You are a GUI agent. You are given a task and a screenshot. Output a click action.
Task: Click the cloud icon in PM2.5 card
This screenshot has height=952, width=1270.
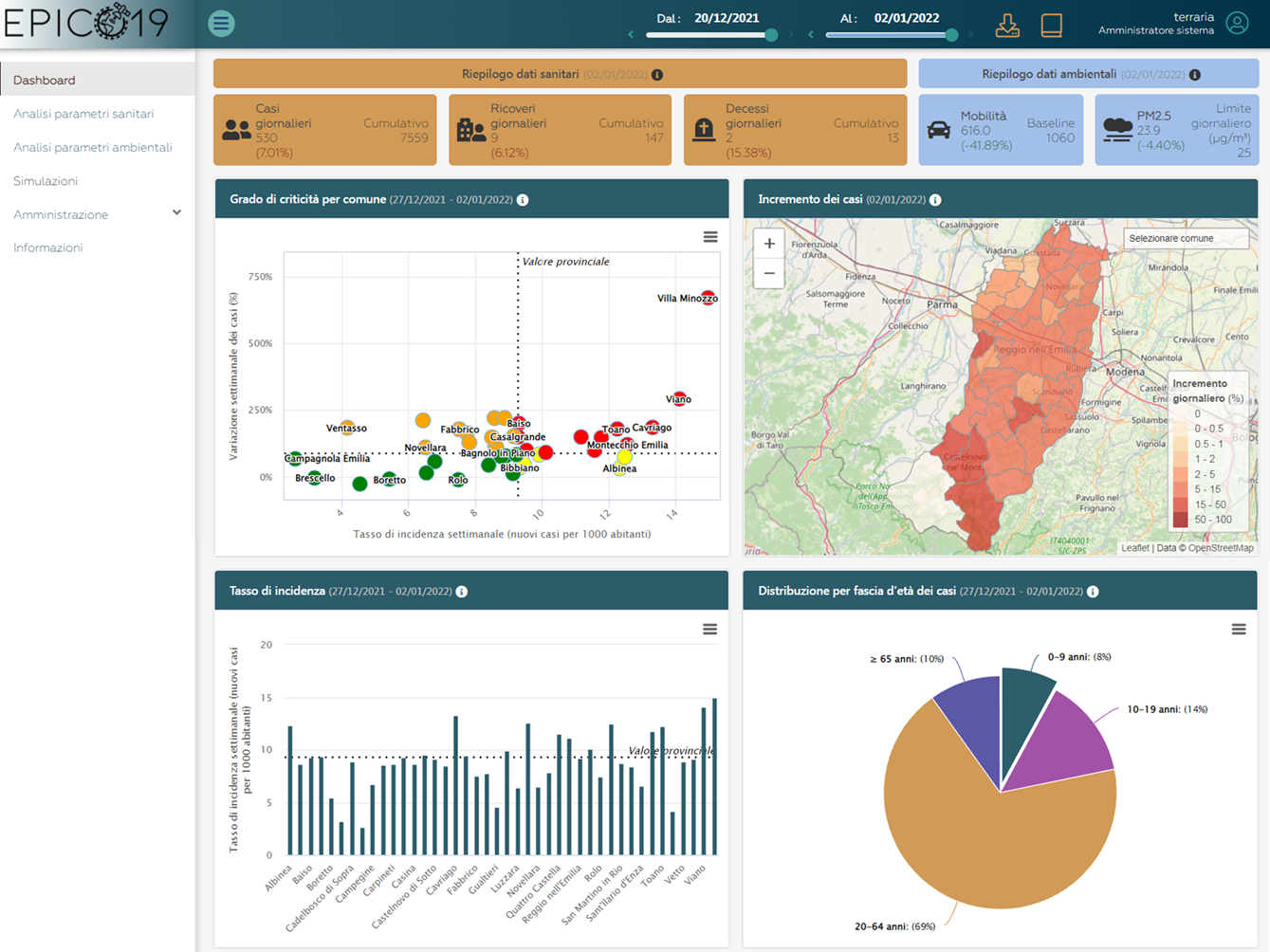(x=1117, y=130)
